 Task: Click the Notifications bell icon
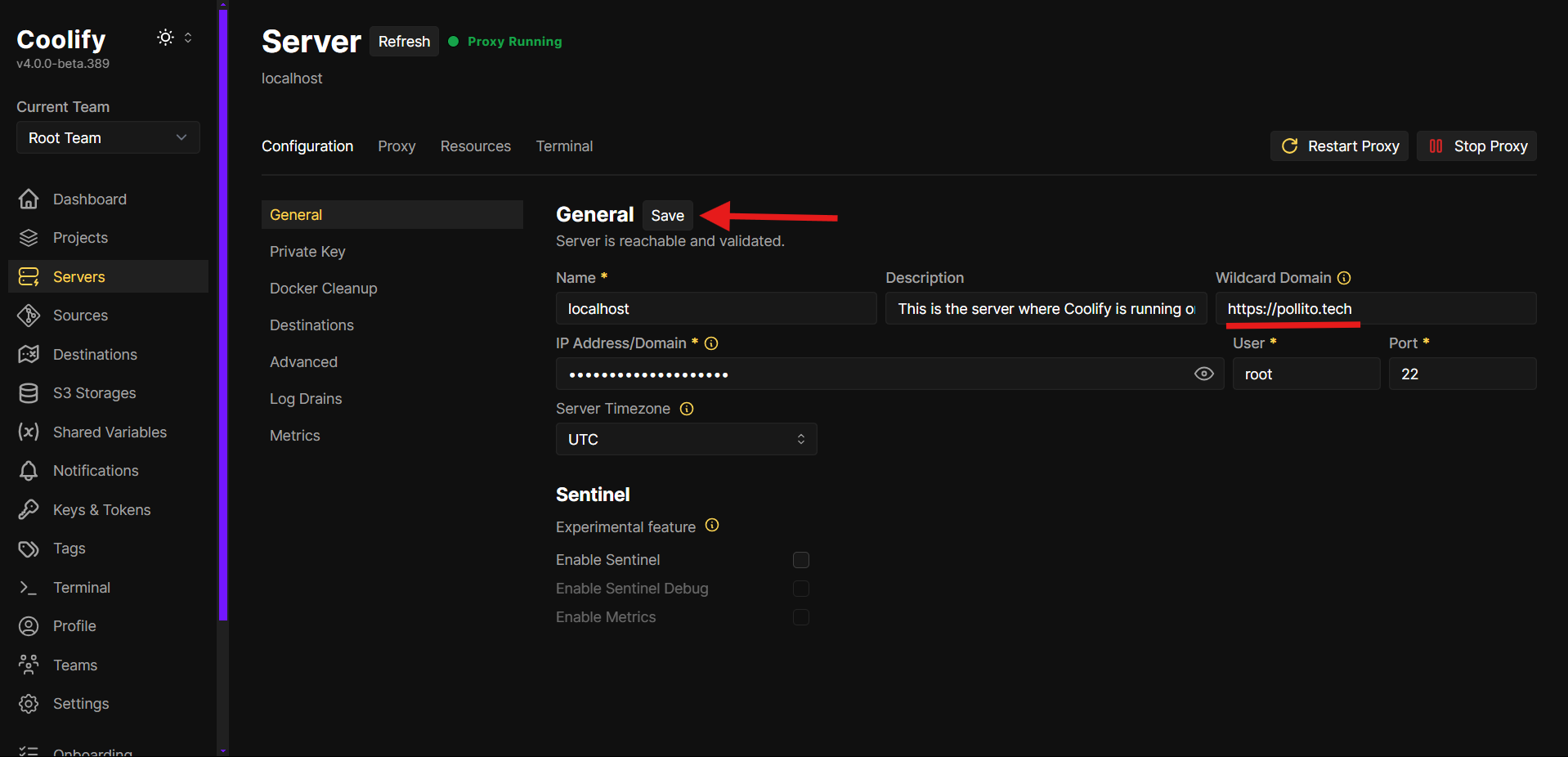coord(29,471)
